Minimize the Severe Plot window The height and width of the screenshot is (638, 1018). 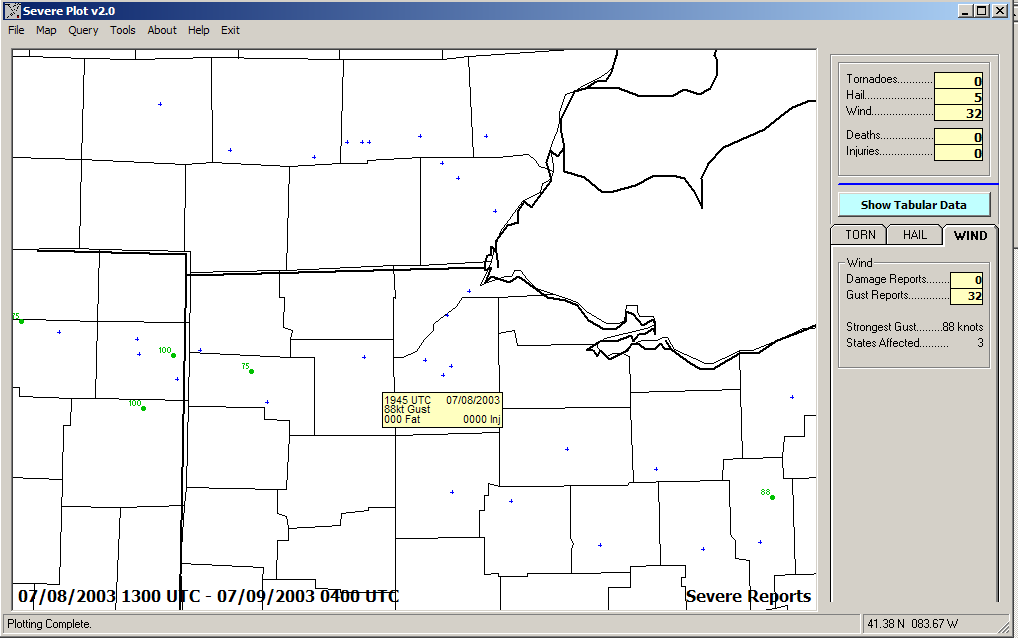[x=965, y=10]
